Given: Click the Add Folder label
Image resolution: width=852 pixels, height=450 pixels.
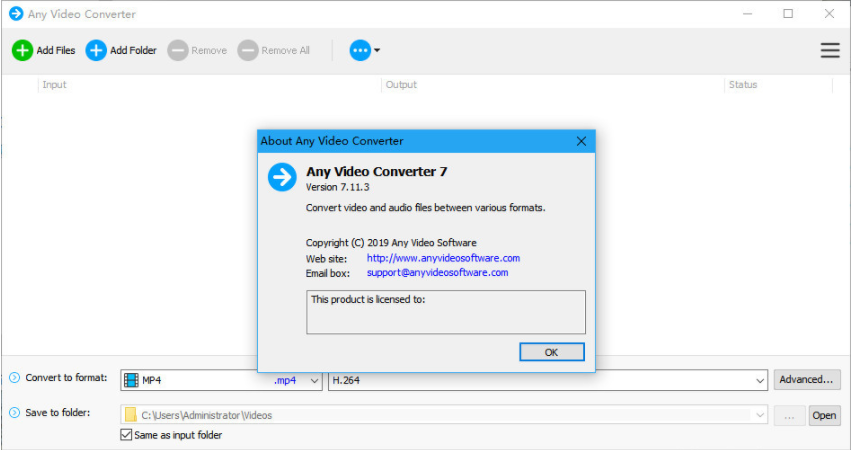Looking at the screenshot, I should [x=133, y=51].
